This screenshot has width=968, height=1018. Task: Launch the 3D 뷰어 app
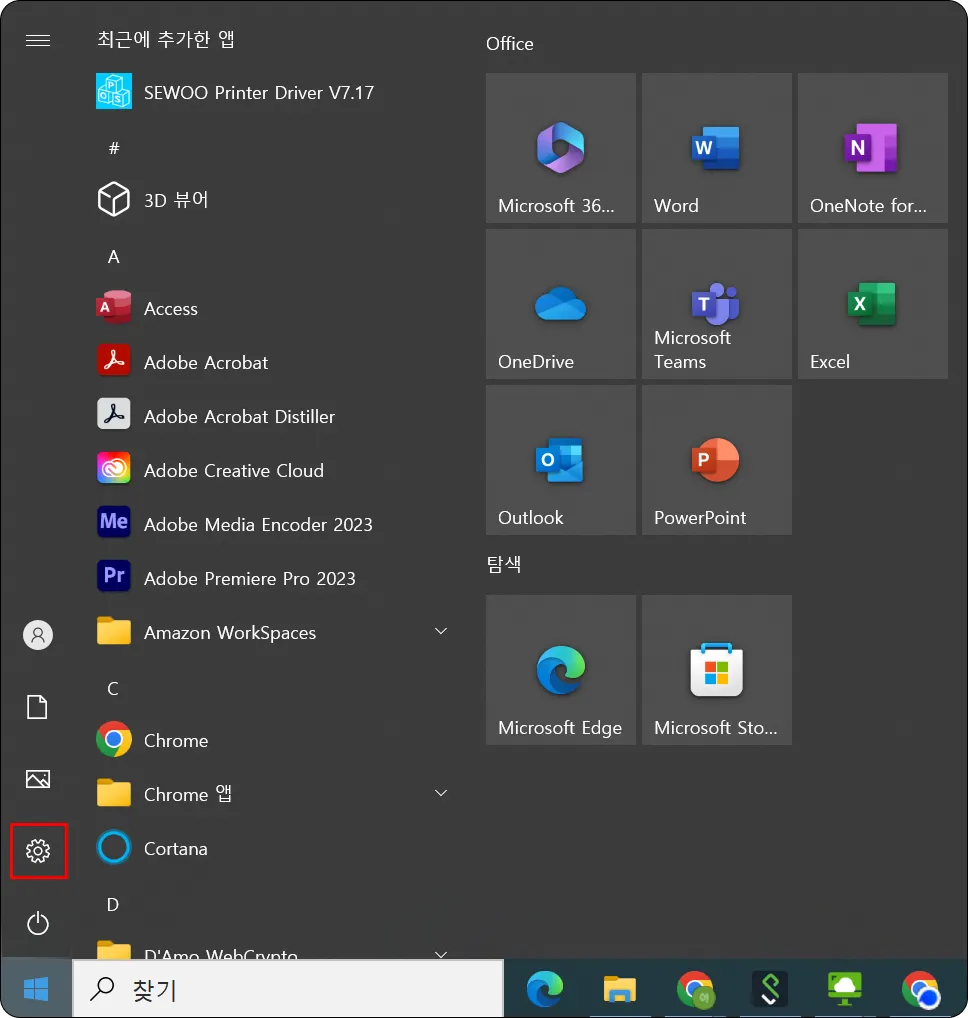tap(273, 199)
